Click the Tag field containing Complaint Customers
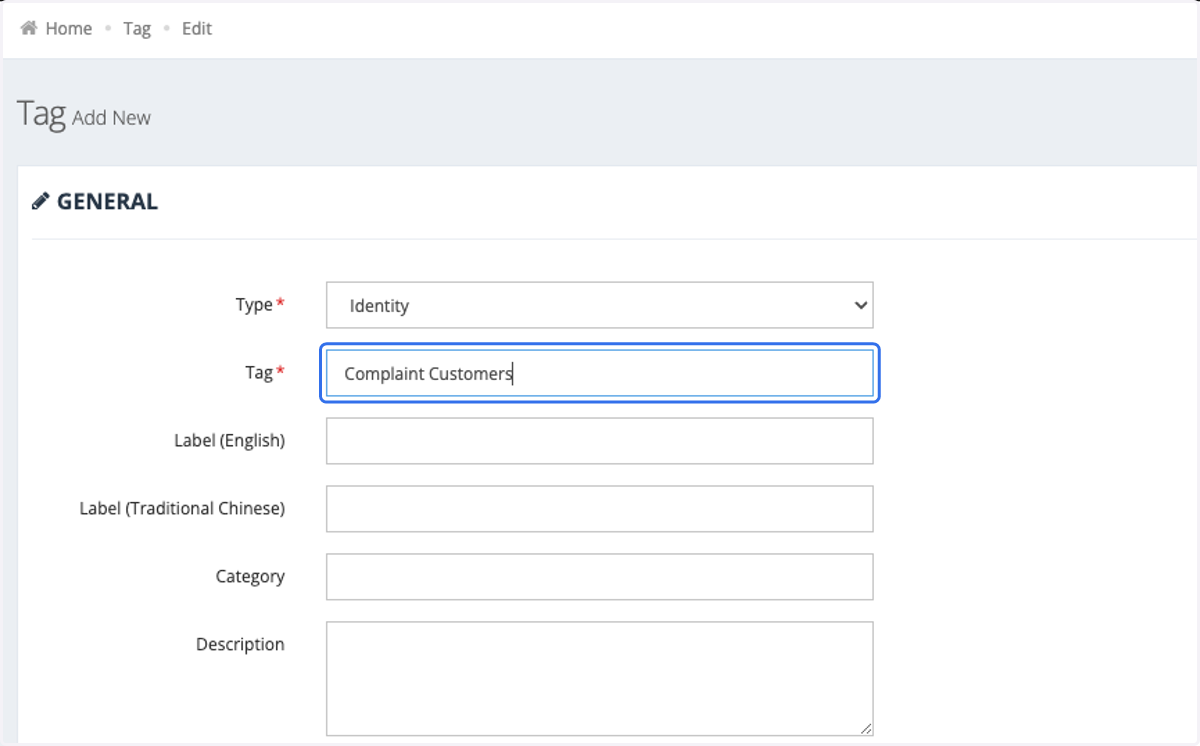 (600, 373)
